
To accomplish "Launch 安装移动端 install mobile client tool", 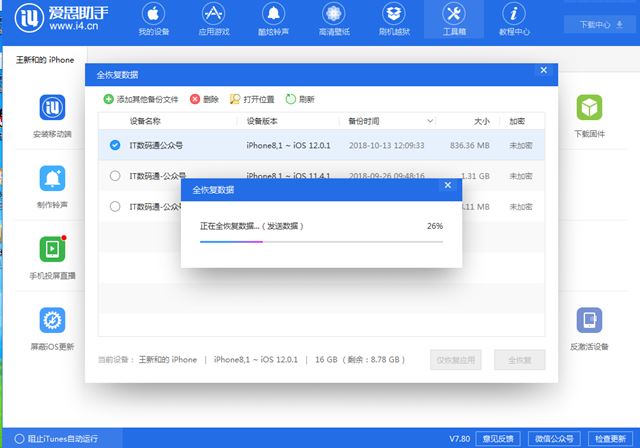I will (x=52, y=116).
